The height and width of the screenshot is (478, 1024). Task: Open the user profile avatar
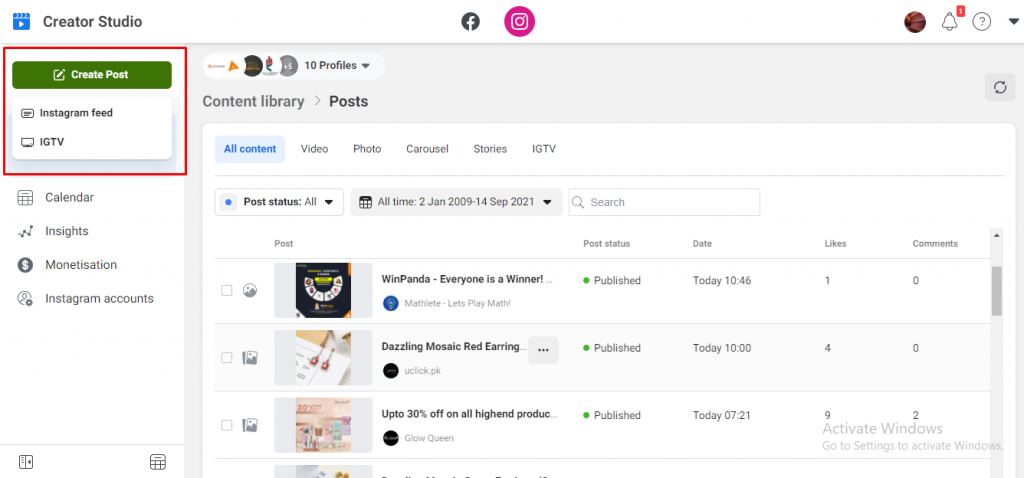(915, 22)
